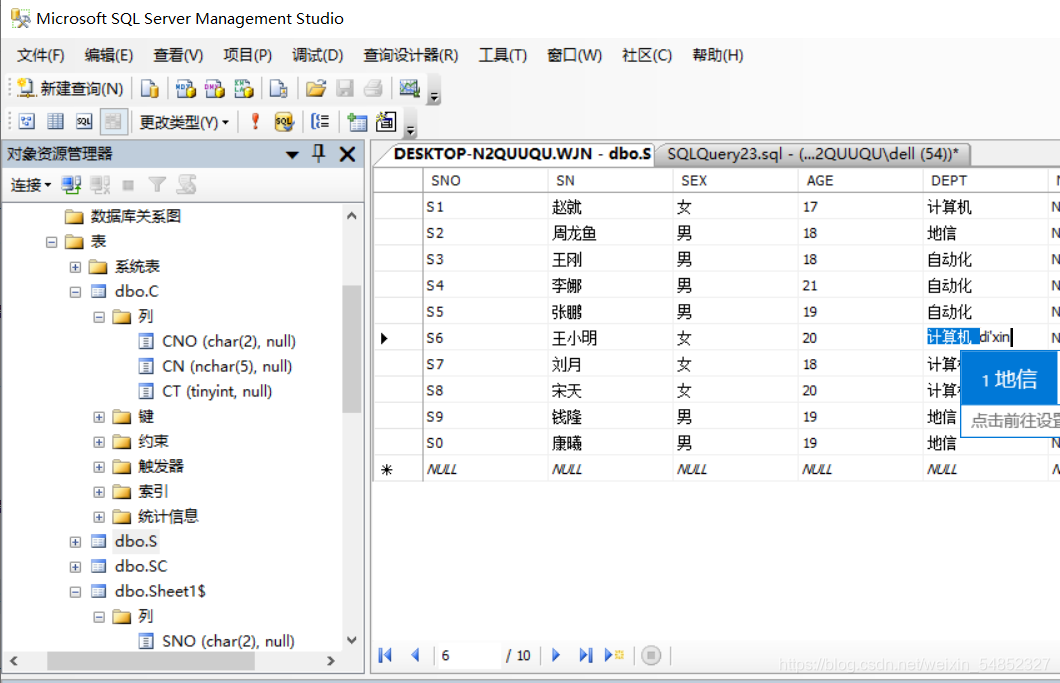
Task: Expand the 系统表 folder
Action: 75,267
